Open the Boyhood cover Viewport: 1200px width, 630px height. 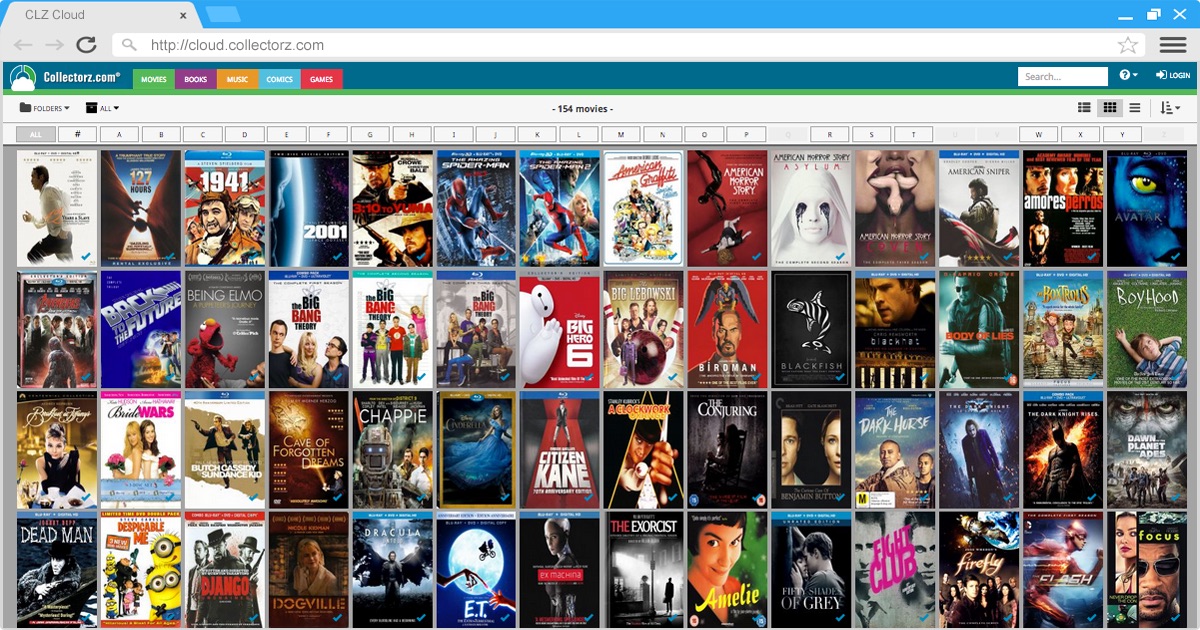click(x=1147, y=329)
